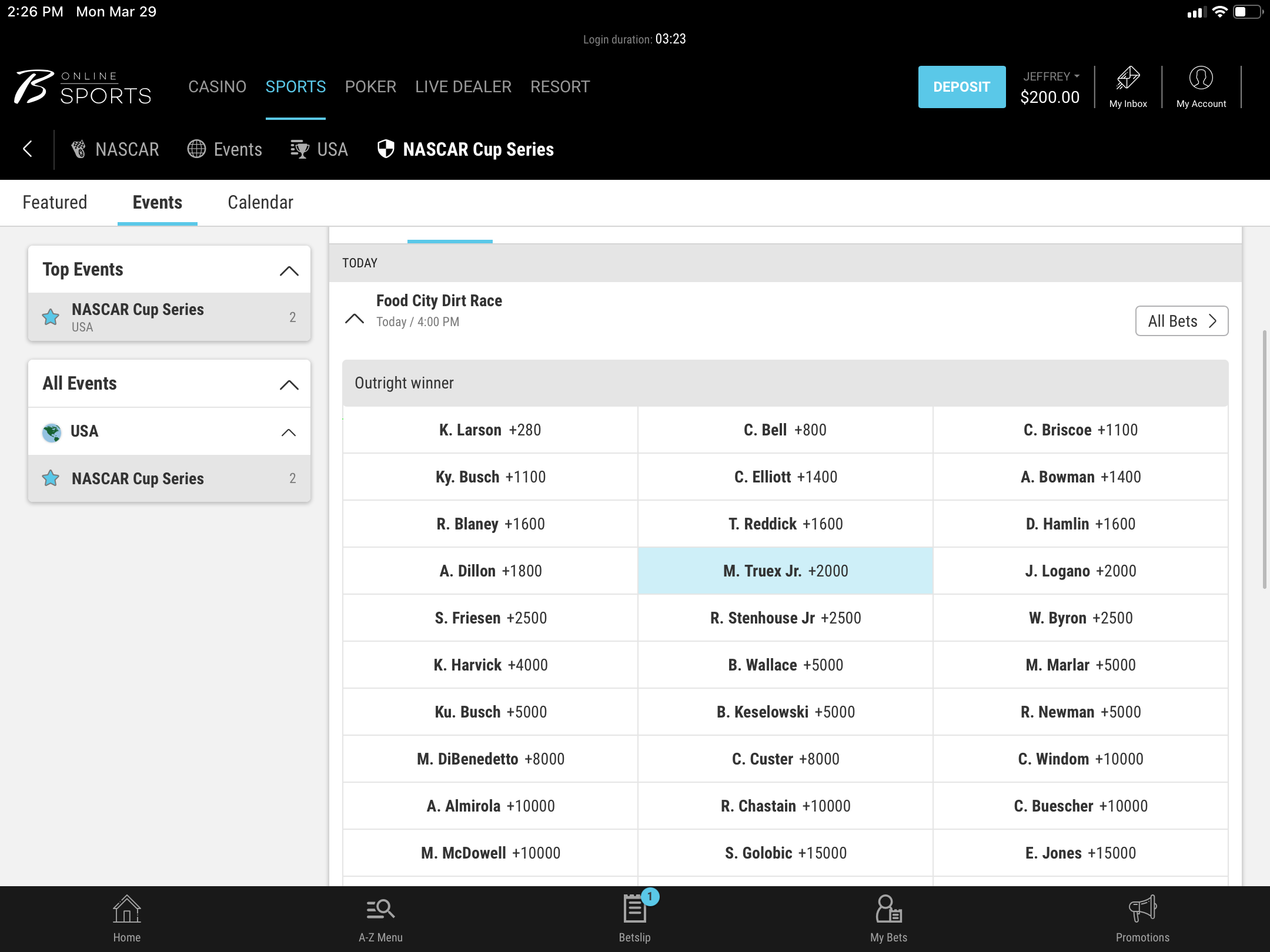Open Promotions megaphone icon
The image size is (1270, 952).
[1142, 909]
